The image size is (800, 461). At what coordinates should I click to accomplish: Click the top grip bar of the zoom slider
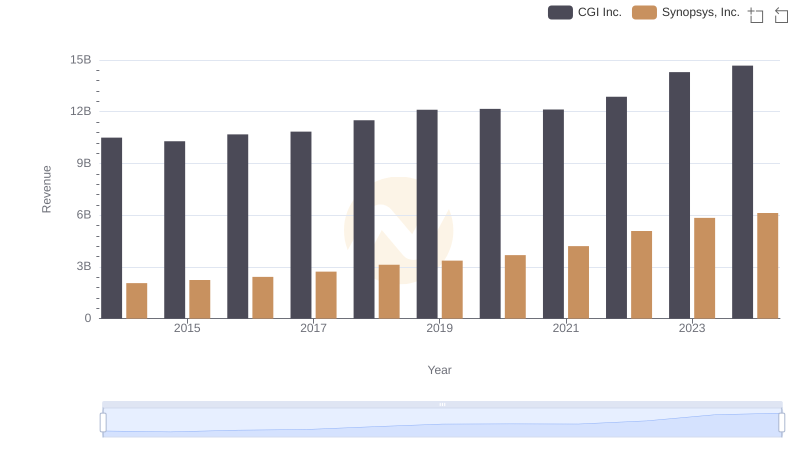[x=442, y=404]
